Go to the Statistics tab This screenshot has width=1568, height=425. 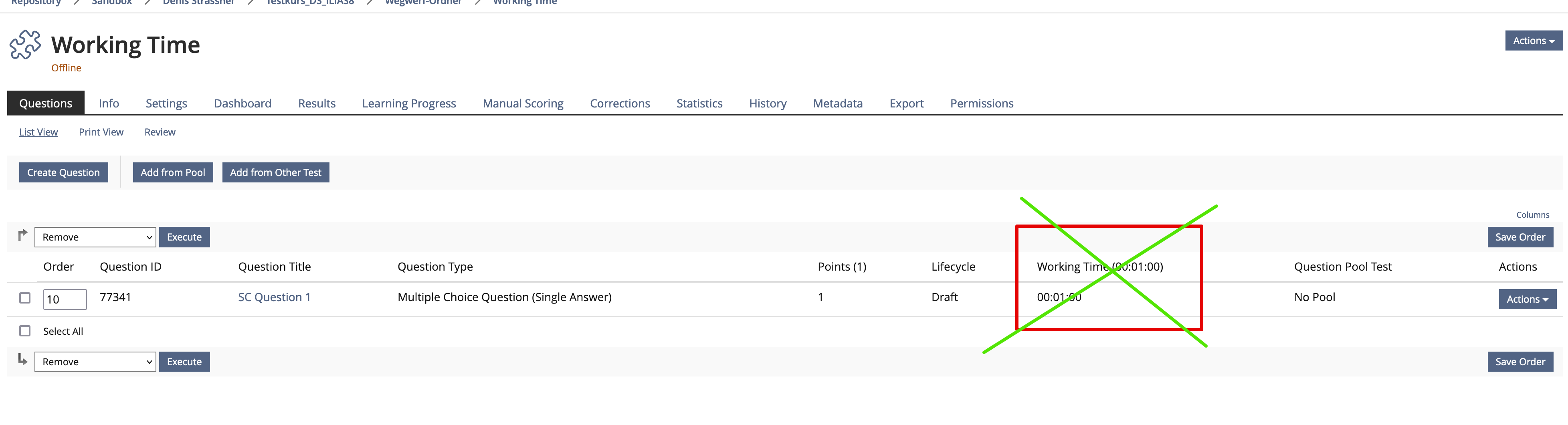click(699, 103)
